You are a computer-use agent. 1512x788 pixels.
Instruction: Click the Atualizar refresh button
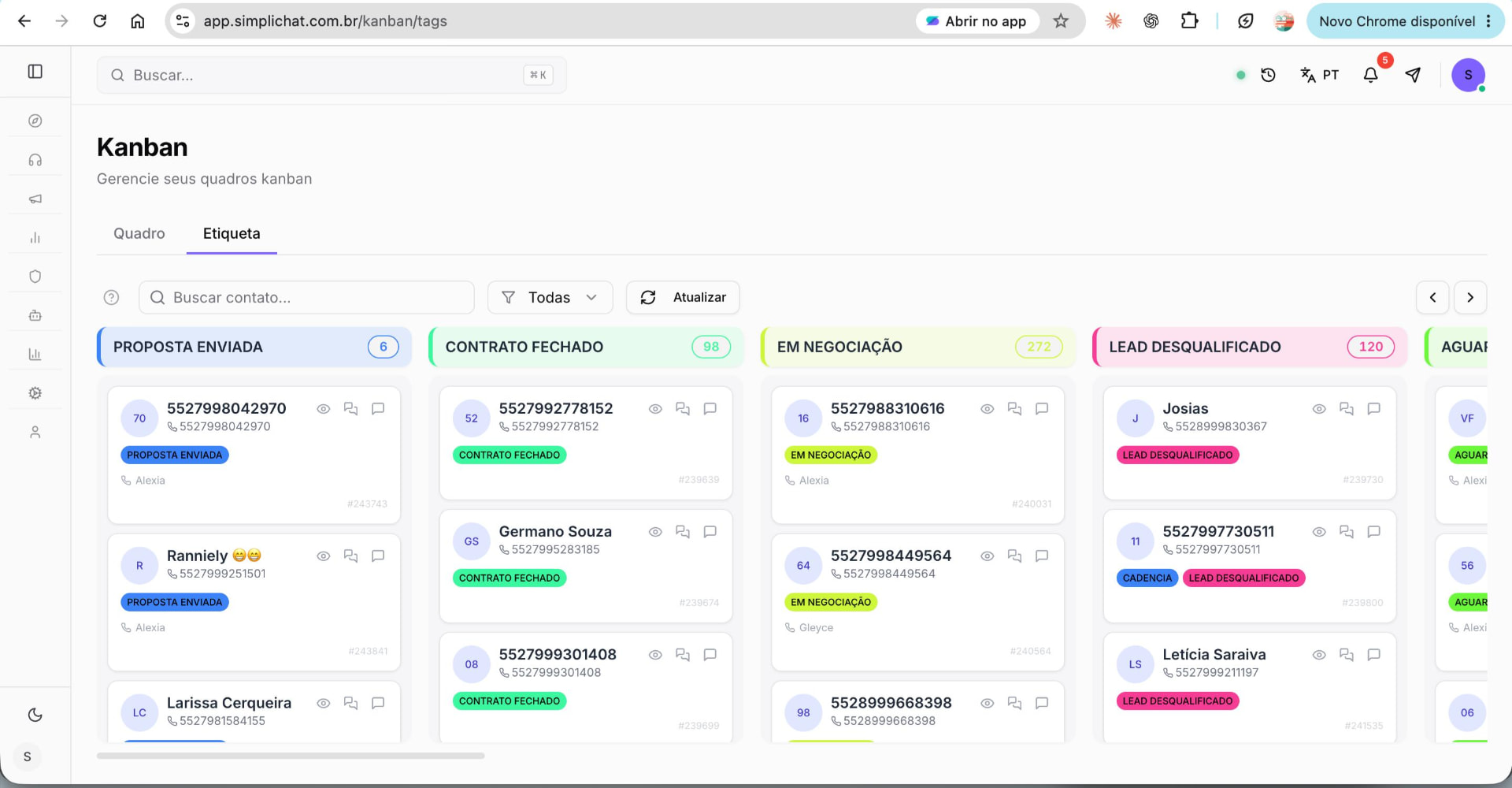click(683, 297)
